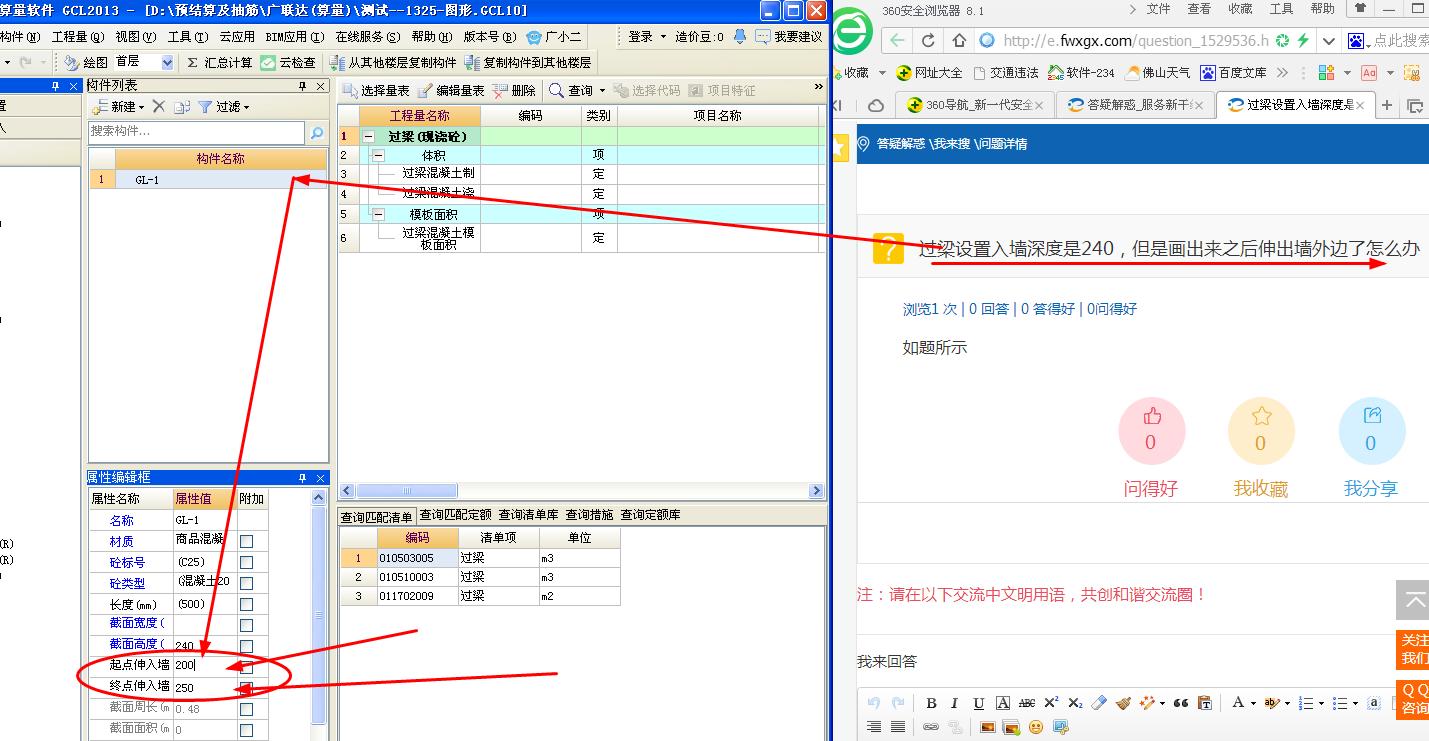The width and height of the screenshot is (1429, 741).
Task: Click the 广小二 assistant icon
Action: (x=553, y=36)
